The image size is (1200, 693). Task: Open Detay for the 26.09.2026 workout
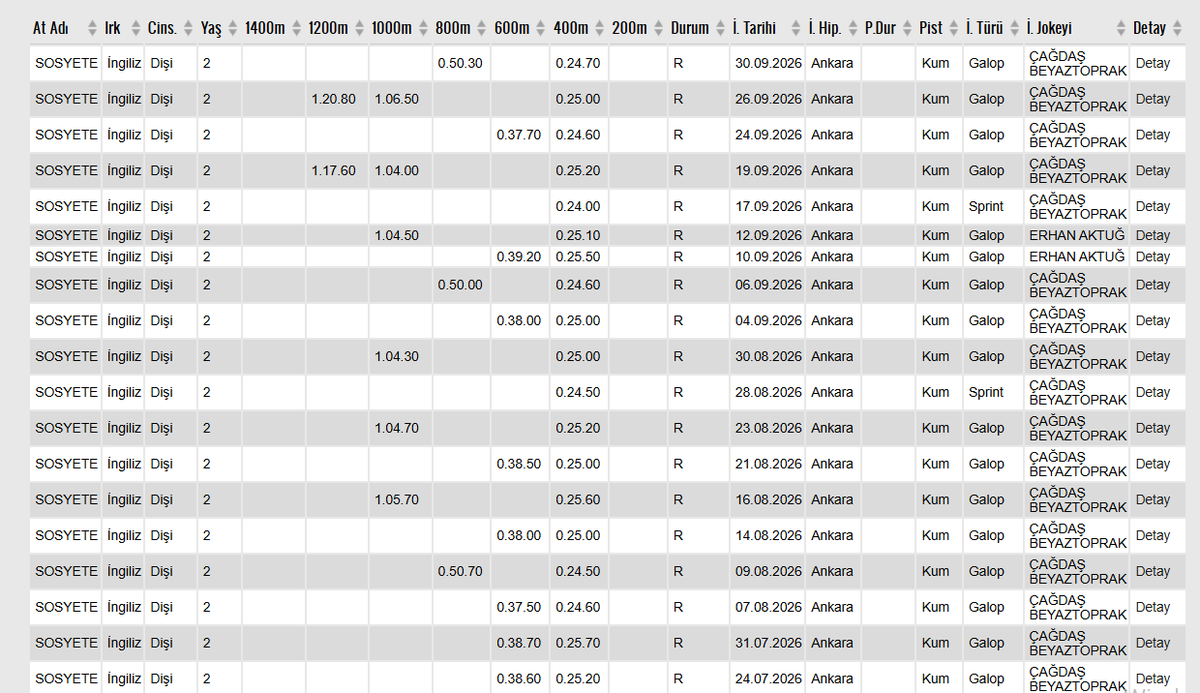click(1152, 99)
